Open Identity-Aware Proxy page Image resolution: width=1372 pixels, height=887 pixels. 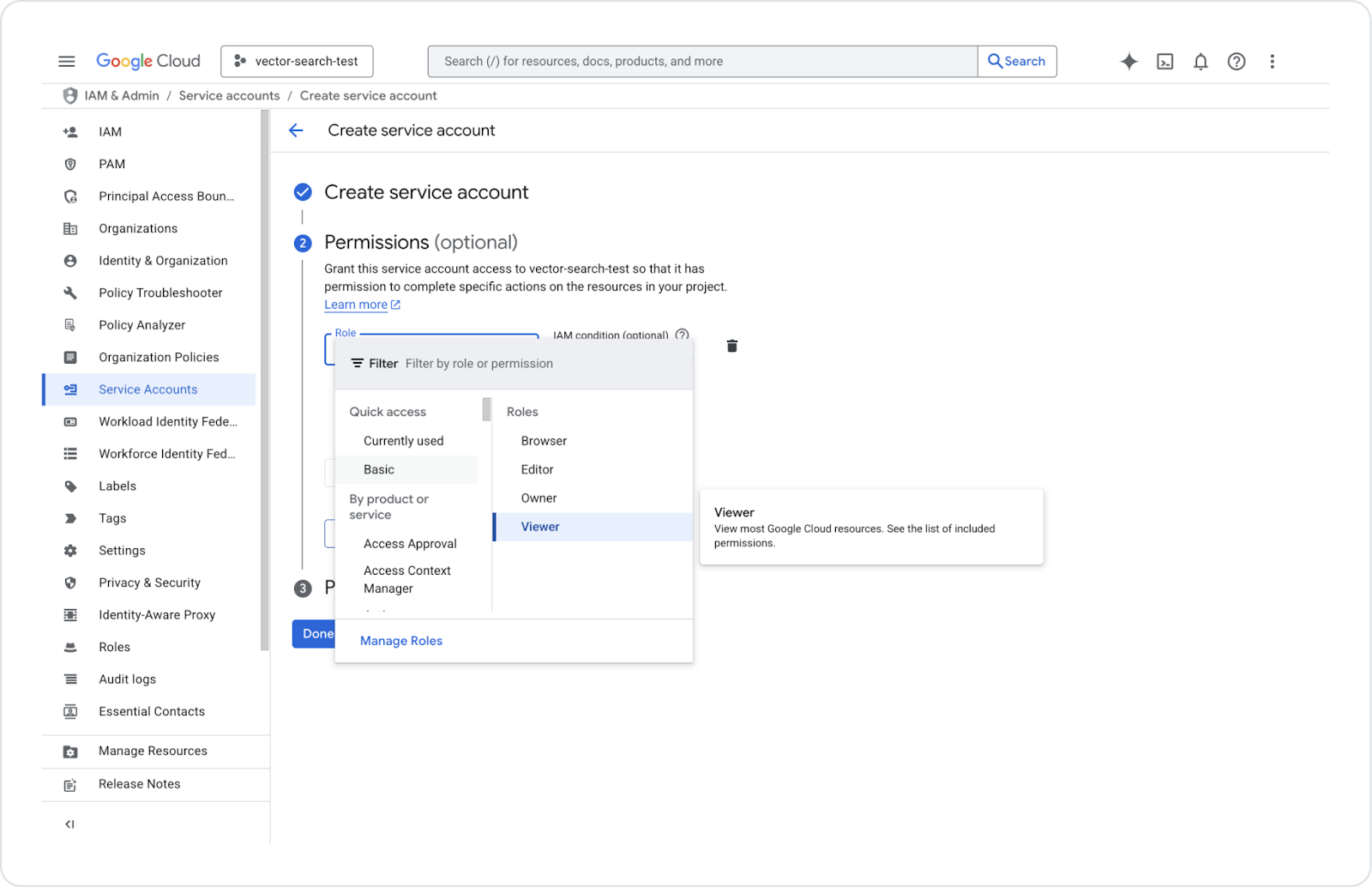coord(157,615)
